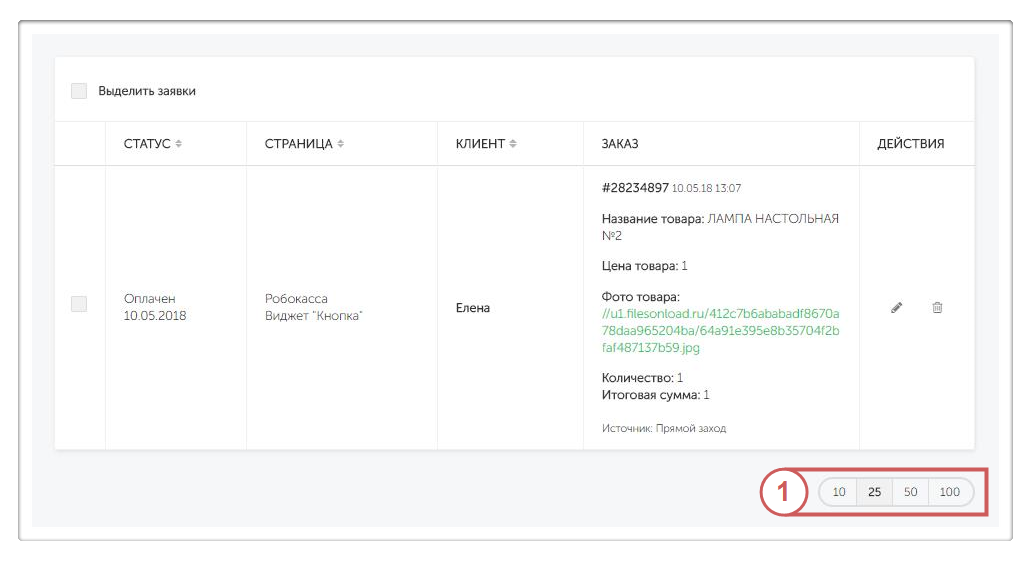The height and width of the screenshot is (561, 1030).
Task: Delete the order using the trash icon
Action: [x=937, y=308]
